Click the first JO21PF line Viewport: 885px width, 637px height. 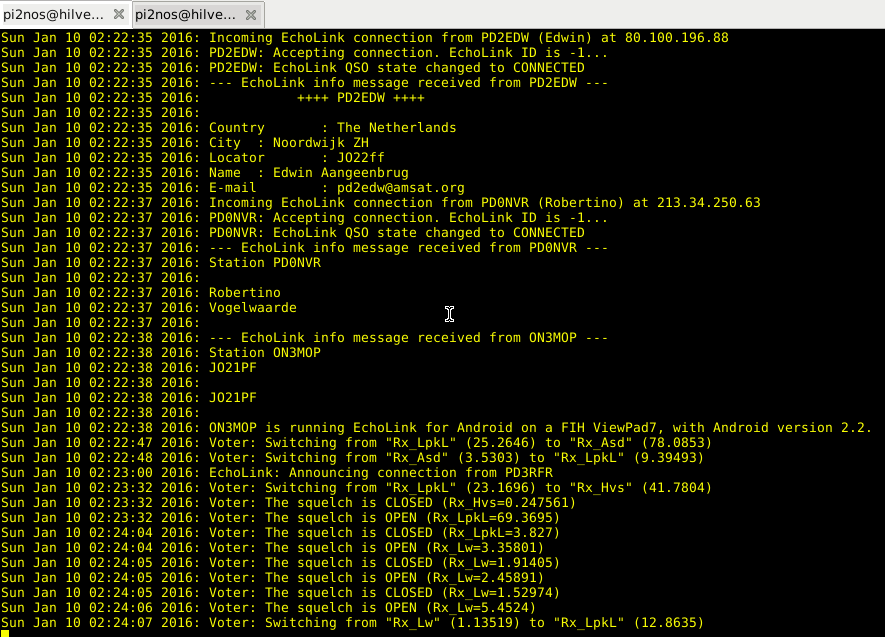click(x=233, y=368)
